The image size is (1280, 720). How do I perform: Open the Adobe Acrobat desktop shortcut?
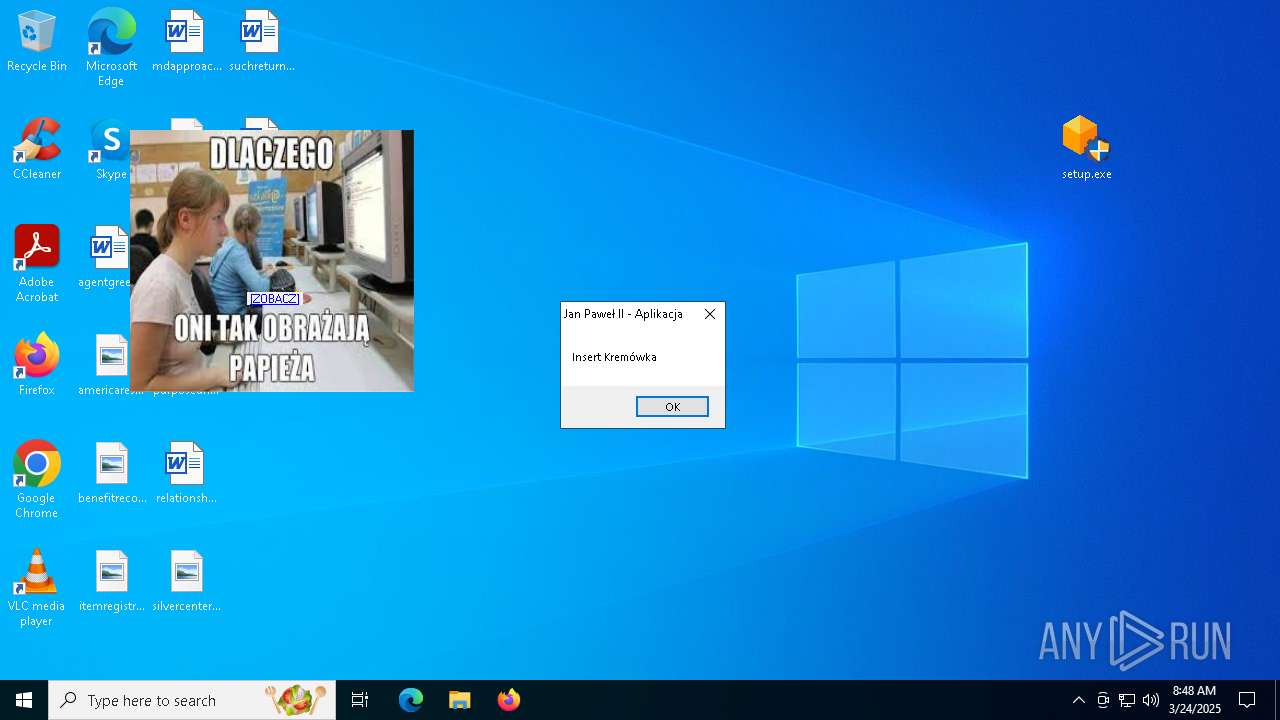[37, 264]
